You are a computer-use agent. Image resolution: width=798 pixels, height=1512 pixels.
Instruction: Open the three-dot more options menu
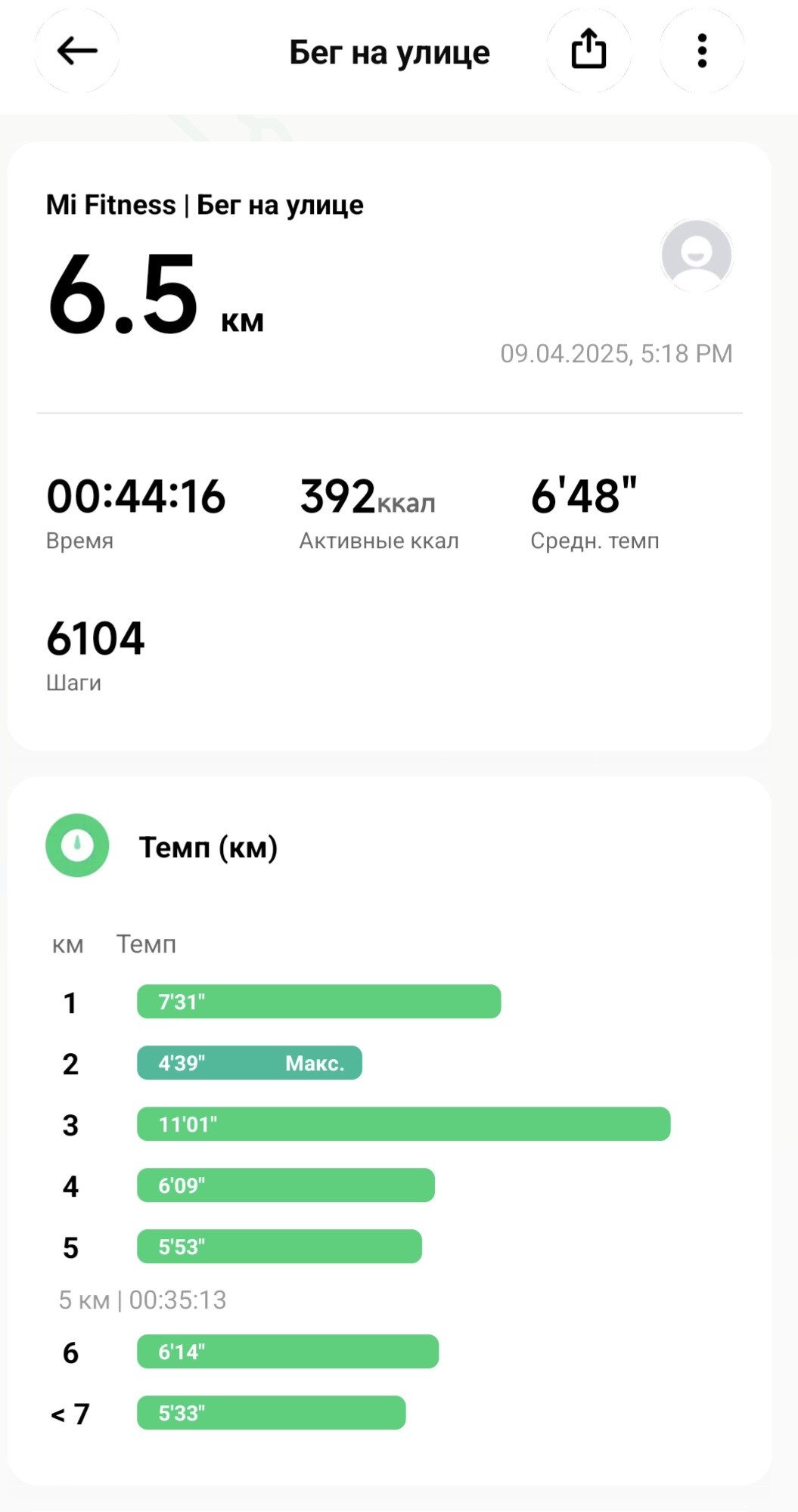tap(702, 51)
